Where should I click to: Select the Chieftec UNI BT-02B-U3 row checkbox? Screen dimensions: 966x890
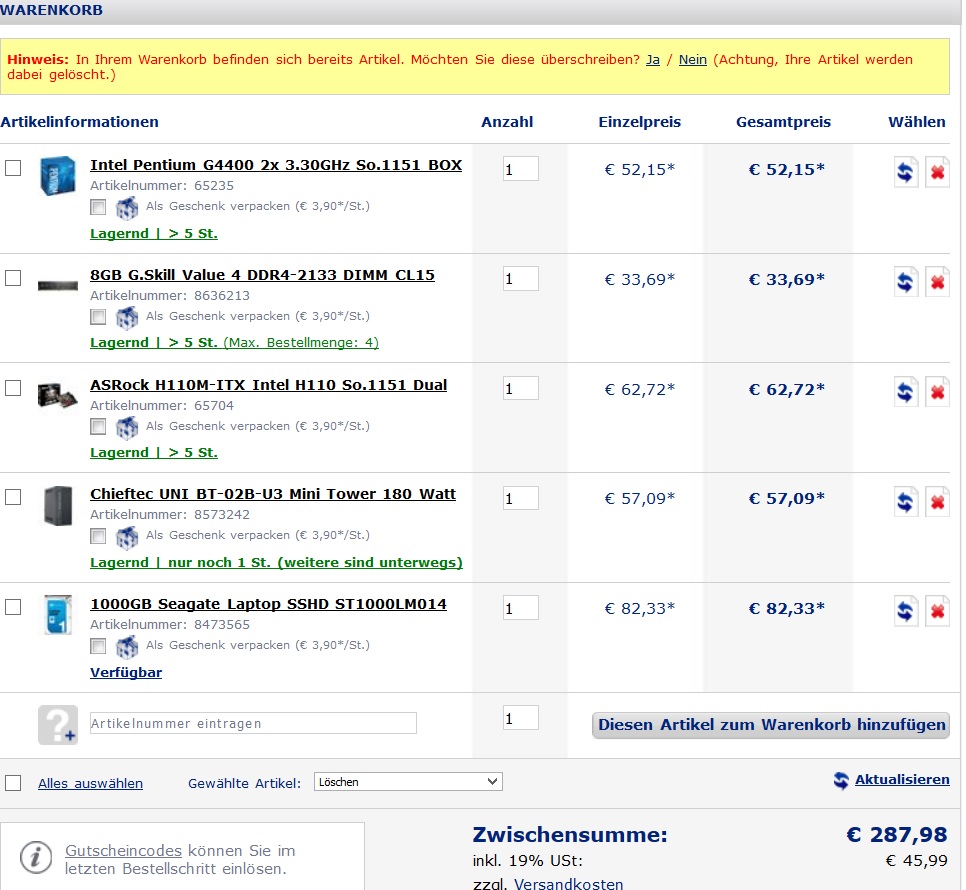tap(13, 497)
